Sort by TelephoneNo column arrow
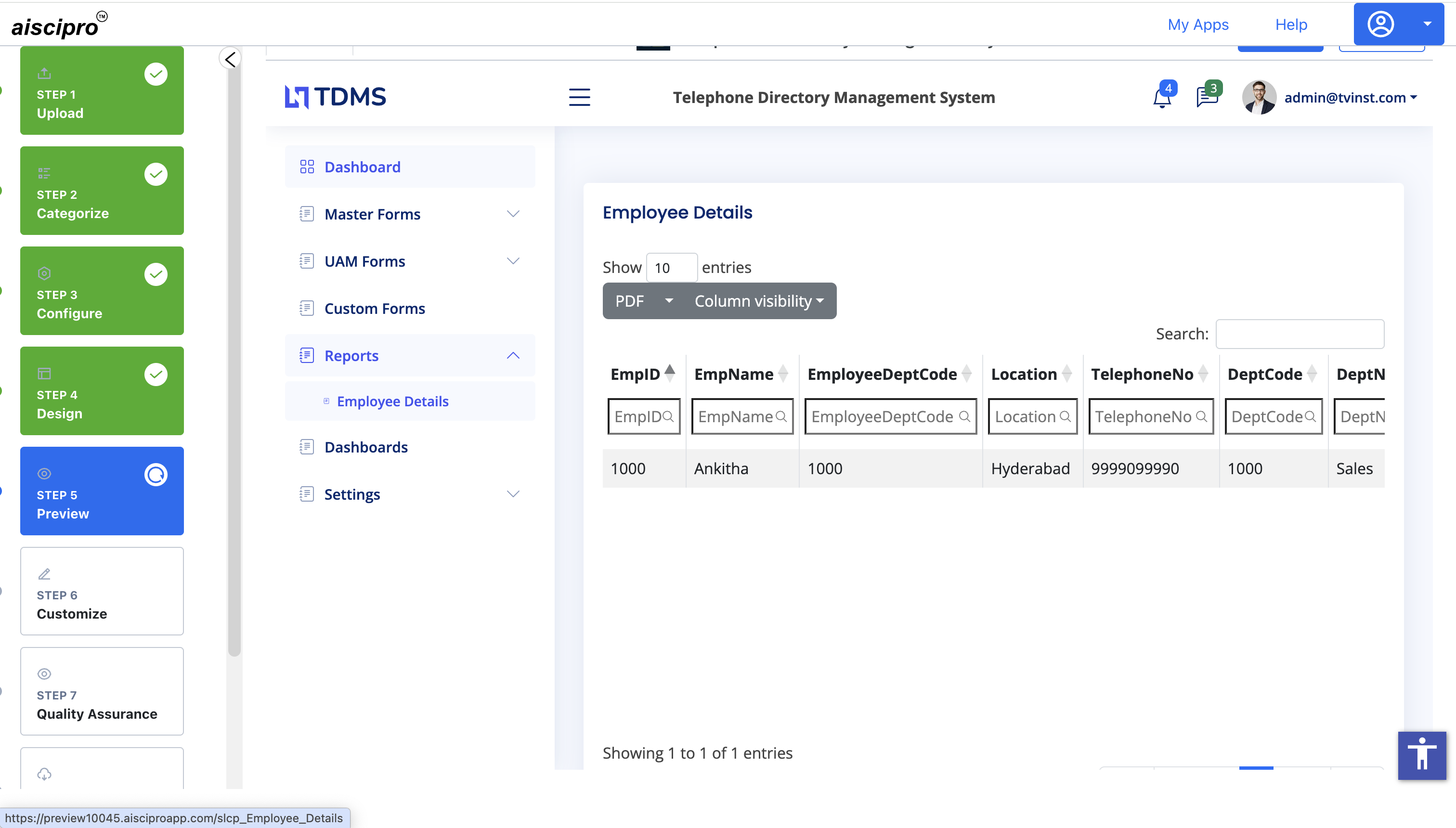1456x828 pixels. click(x=1204, y=374)
